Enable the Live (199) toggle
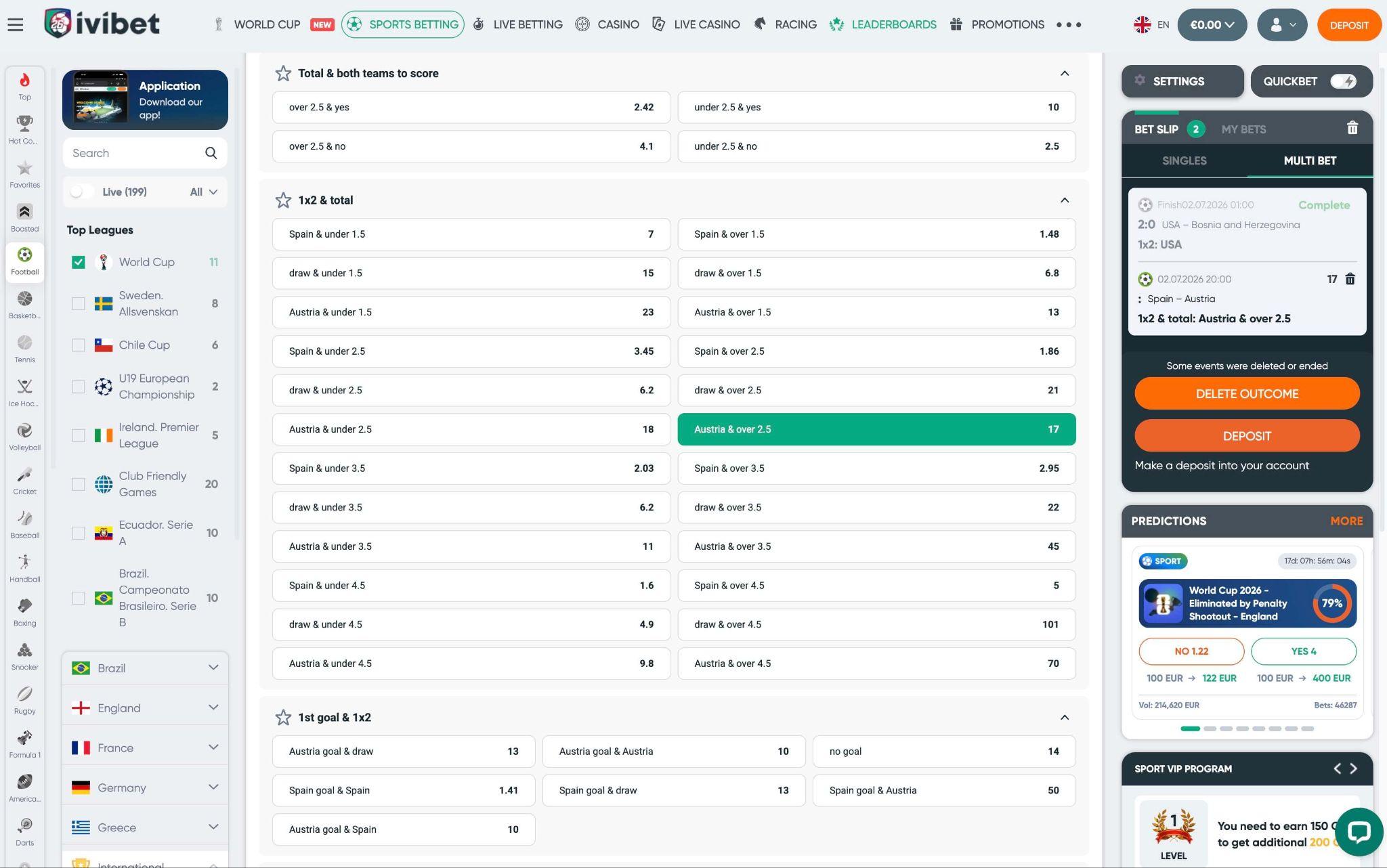1387x868 pixels. point(81,192)
